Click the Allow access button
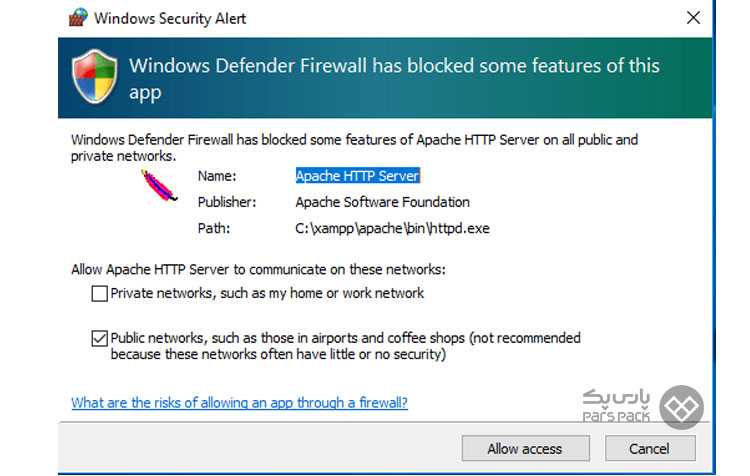The width and height of the screenshot is (750, 476). [525, 449]
